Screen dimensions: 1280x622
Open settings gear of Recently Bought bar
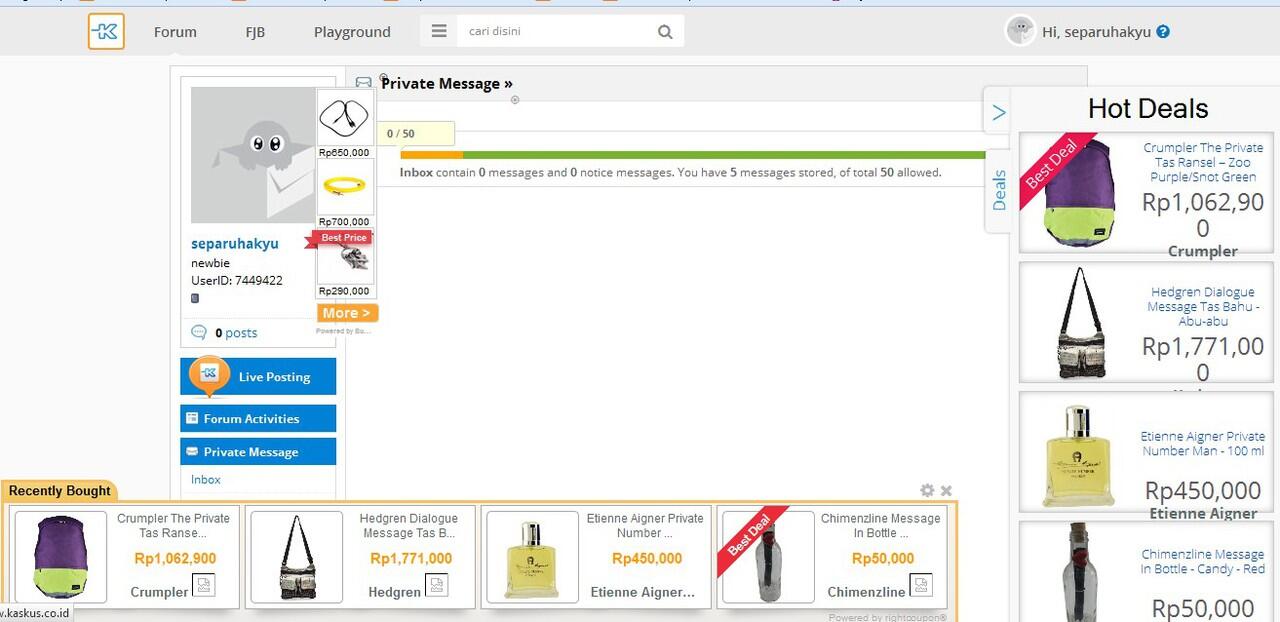pyautogui.click(x=927, y=490)
